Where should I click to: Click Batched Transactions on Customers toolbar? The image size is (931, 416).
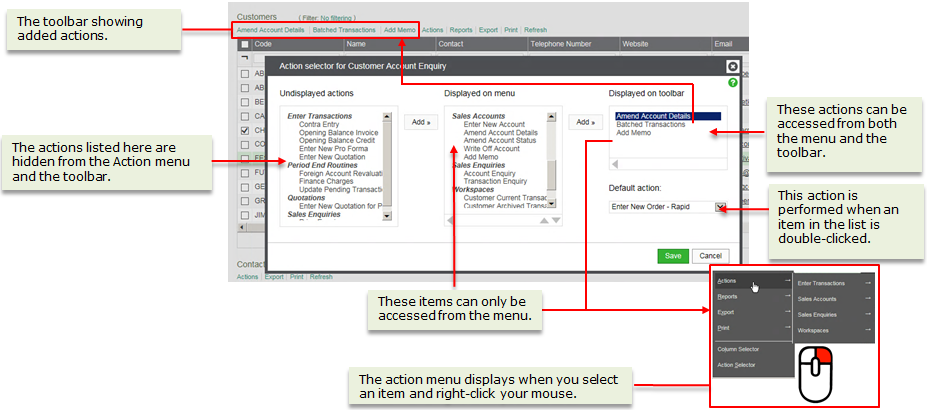pyautogui.click(x=344, y=30)
